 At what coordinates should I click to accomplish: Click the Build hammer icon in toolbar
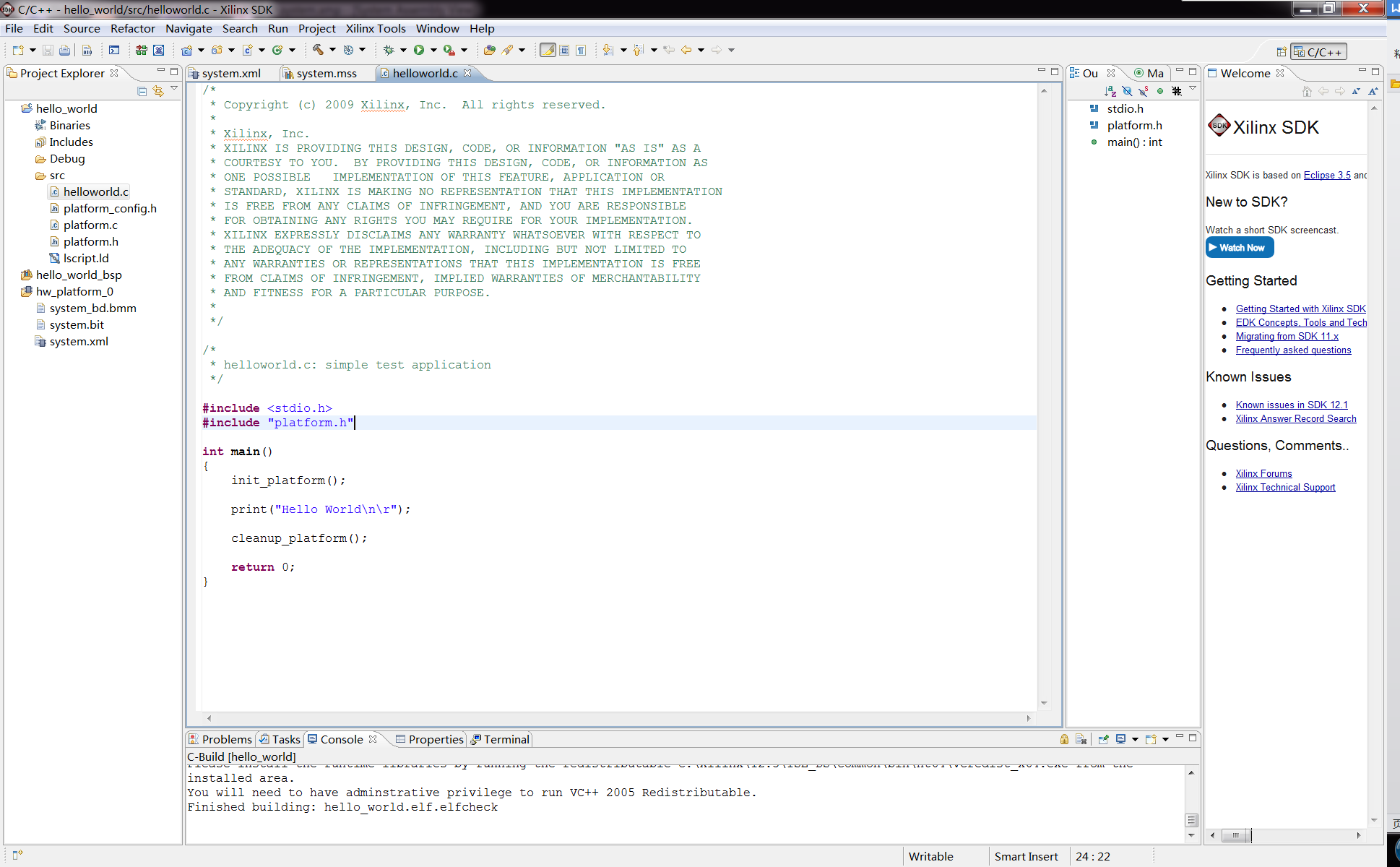(x=318, y=50)
